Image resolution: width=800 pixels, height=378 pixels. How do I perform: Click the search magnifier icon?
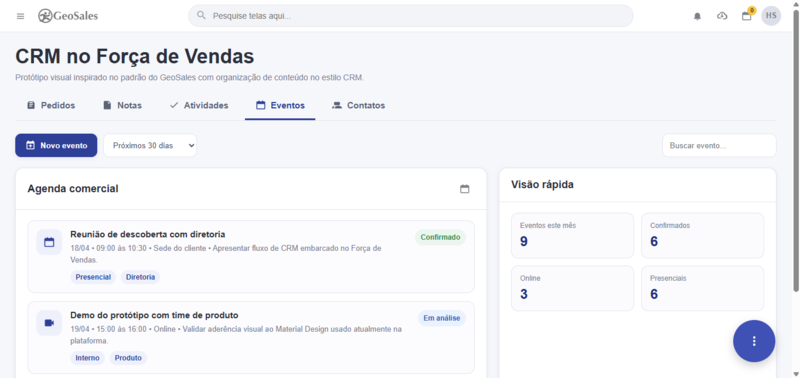[202, 15]
